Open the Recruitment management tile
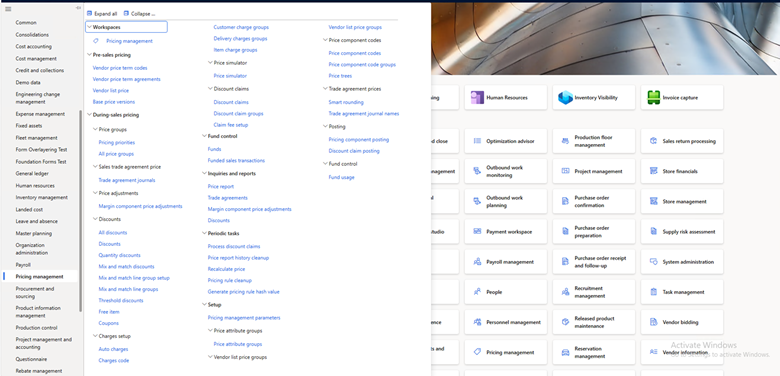This screenshot has width=780, height=376. click(593, 292)
